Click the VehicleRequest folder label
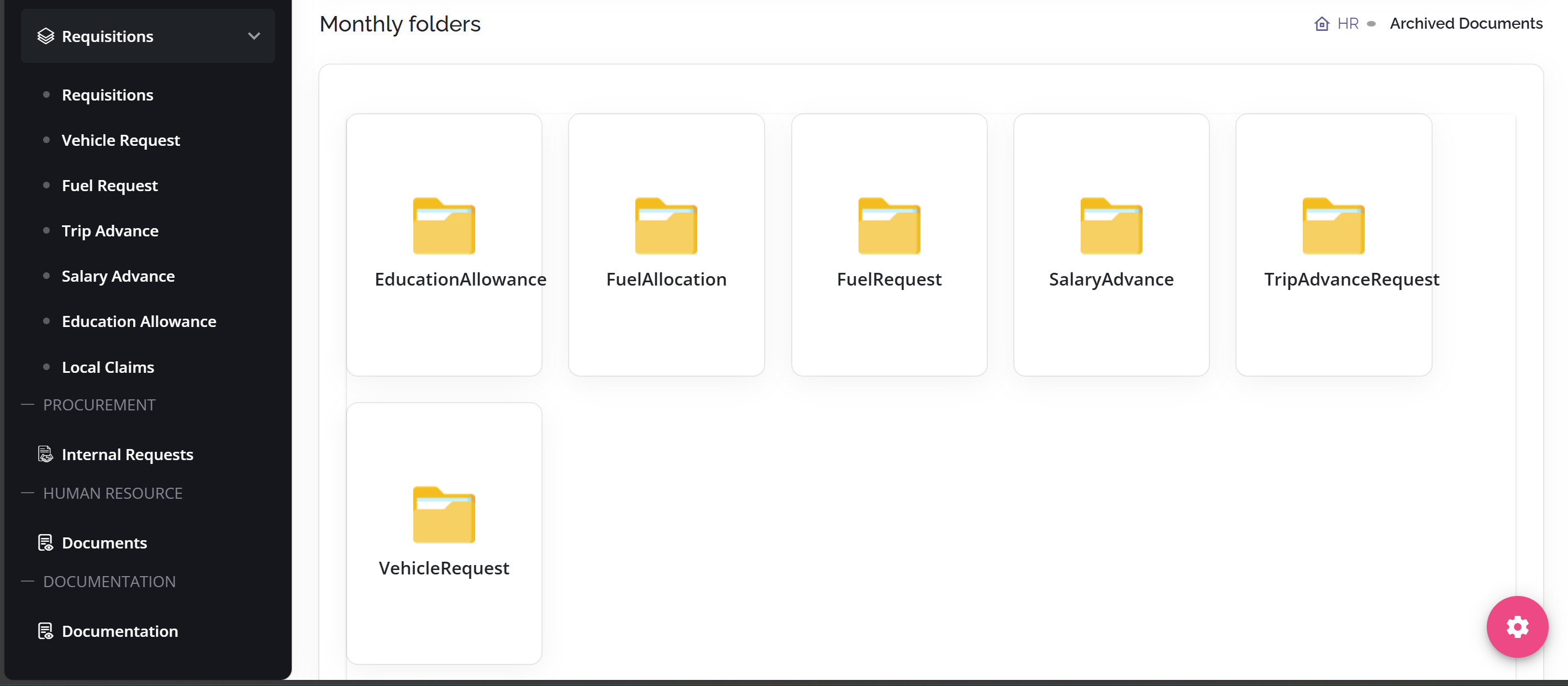 point(444,568)
